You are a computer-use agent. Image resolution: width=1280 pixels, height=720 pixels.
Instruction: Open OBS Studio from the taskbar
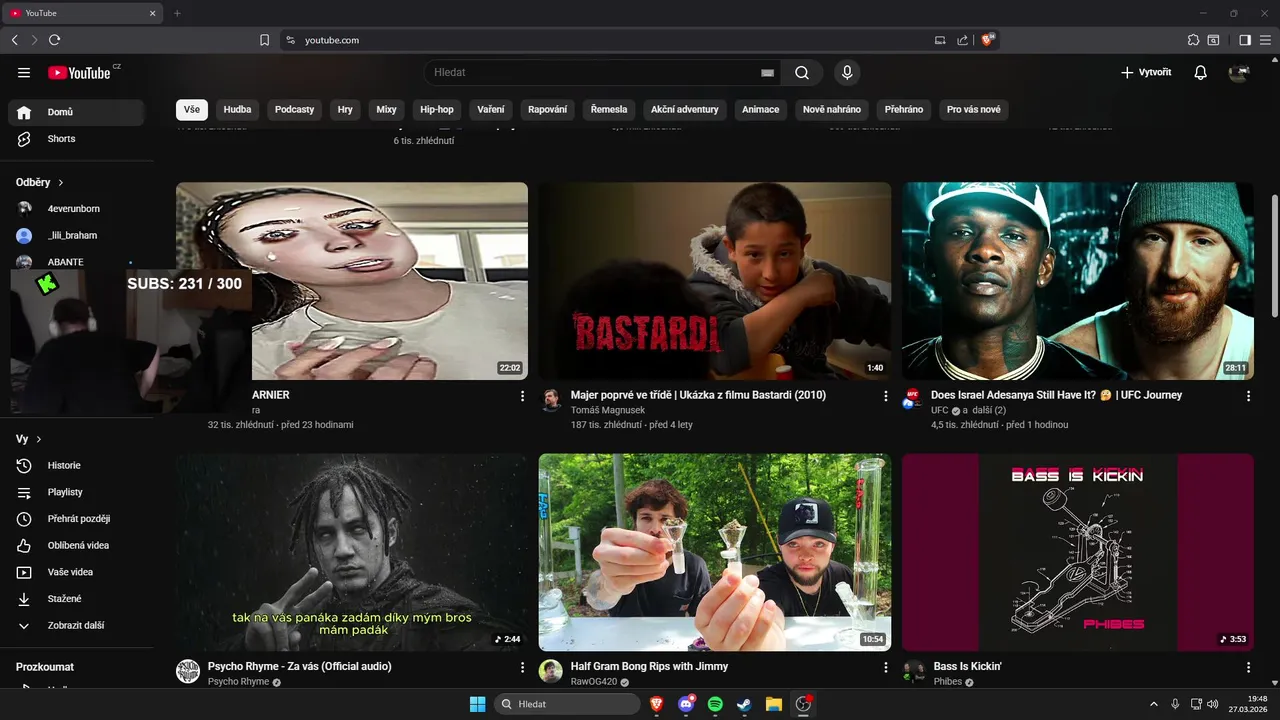pyautogui.click(x=803, y=704)
